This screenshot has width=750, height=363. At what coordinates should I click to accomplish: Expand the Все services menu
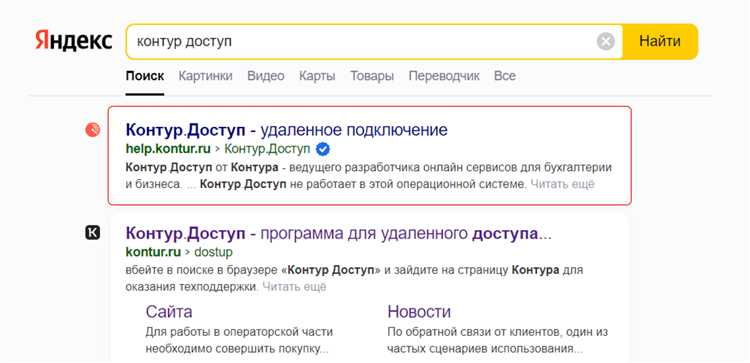(x=505, y=76)
